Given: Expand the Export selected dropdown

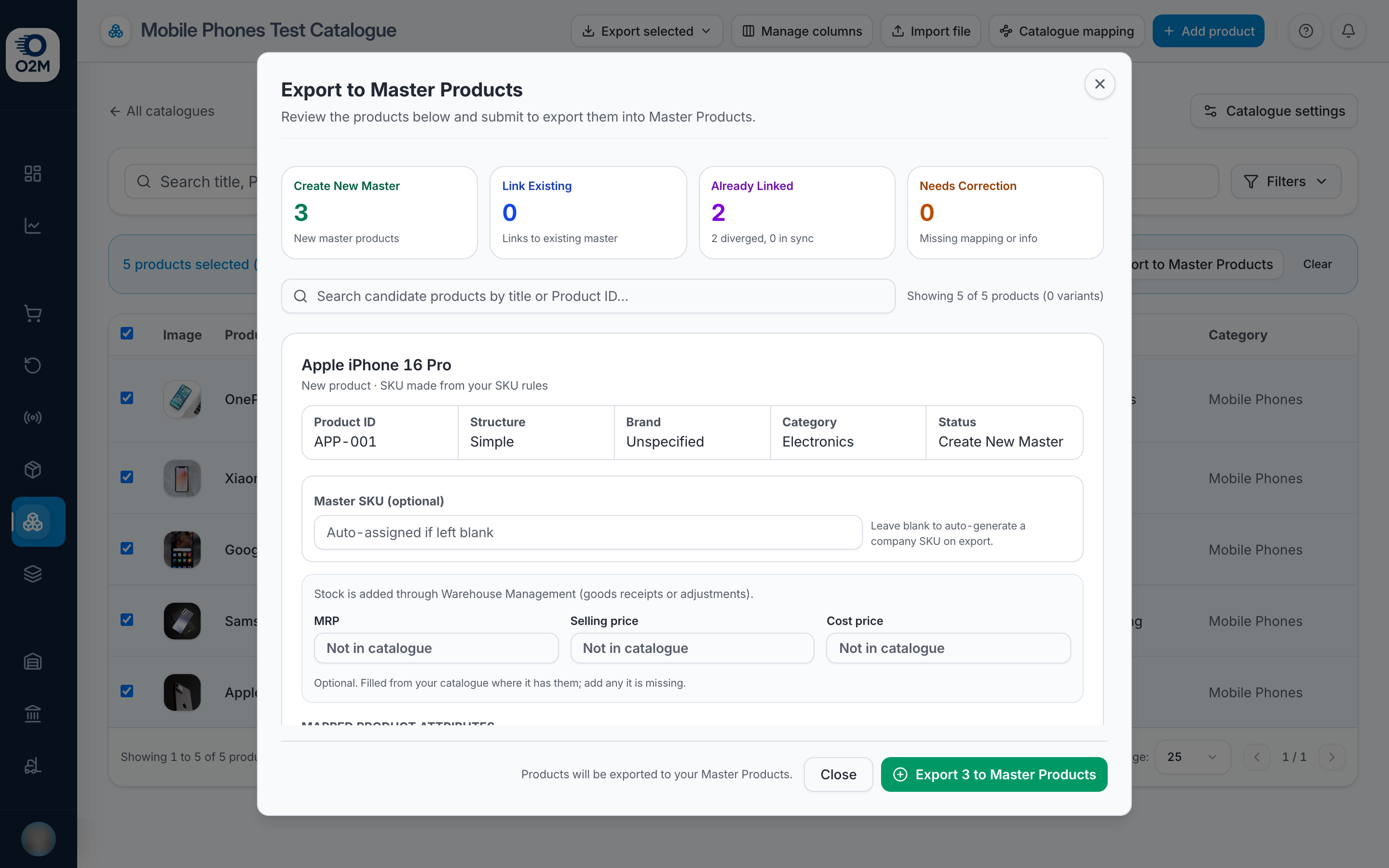Looking at the screenshot, I should pyautogui.click(x=647, y=31).
